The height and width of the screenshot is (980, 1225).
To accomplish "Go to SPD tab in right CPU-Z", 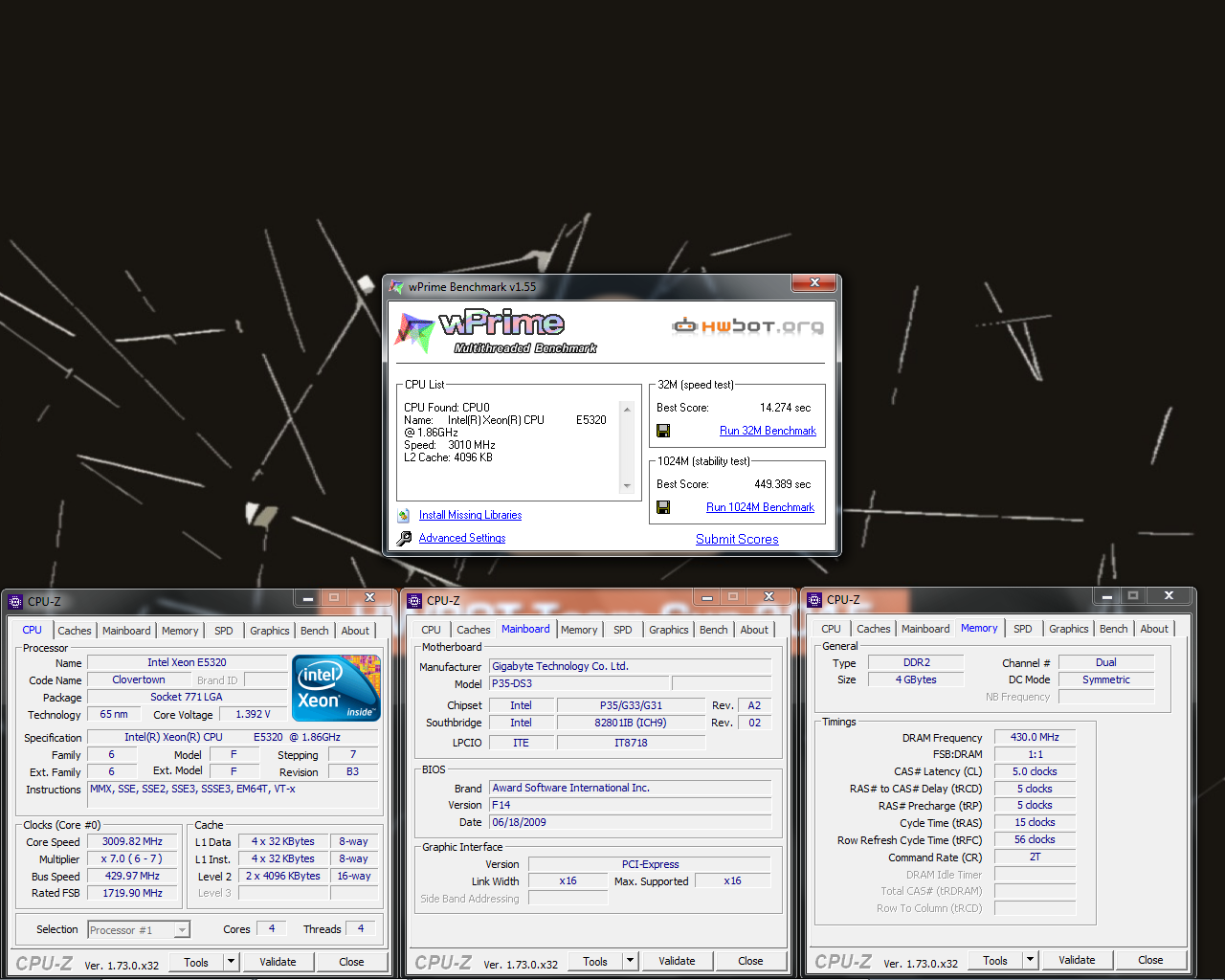I will click(1023, 629).
